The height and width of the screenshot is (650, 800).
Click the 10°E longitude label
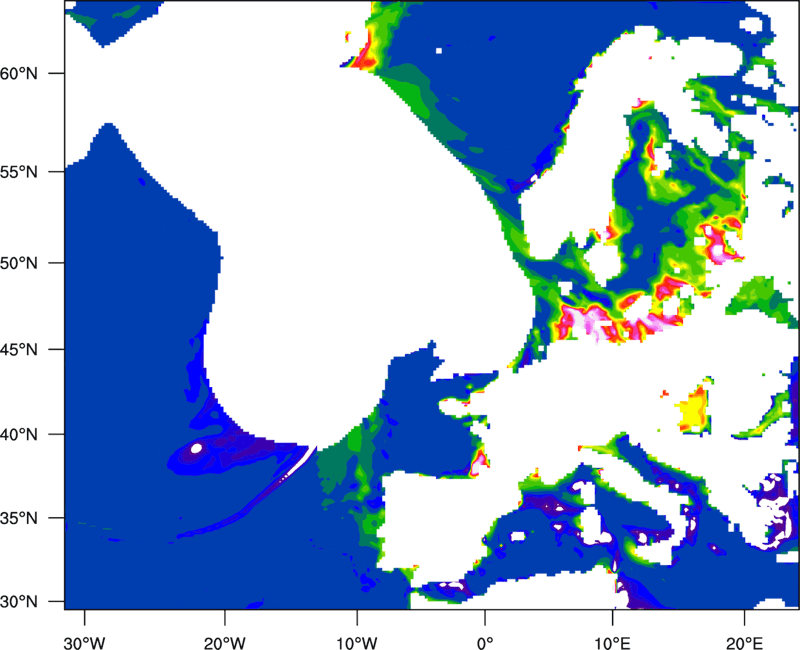612,643
